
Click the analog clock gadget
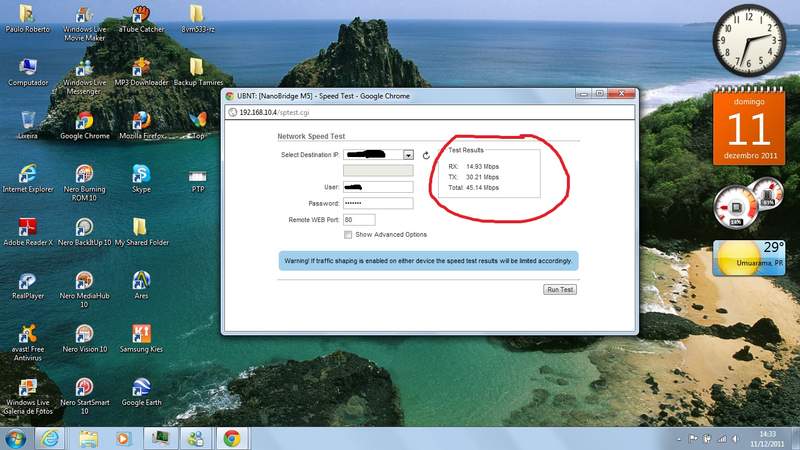click(x=748, y=40)
